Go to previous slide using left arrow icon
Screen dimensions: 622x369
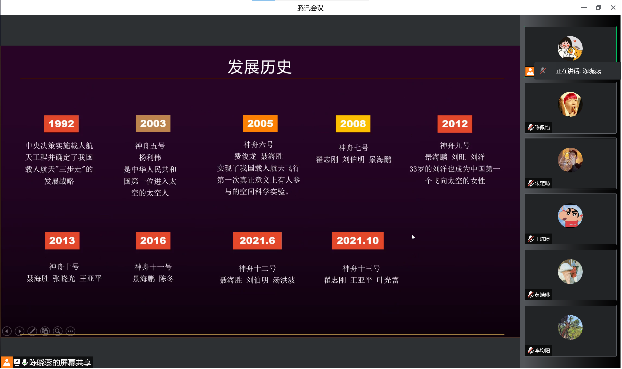7,331
